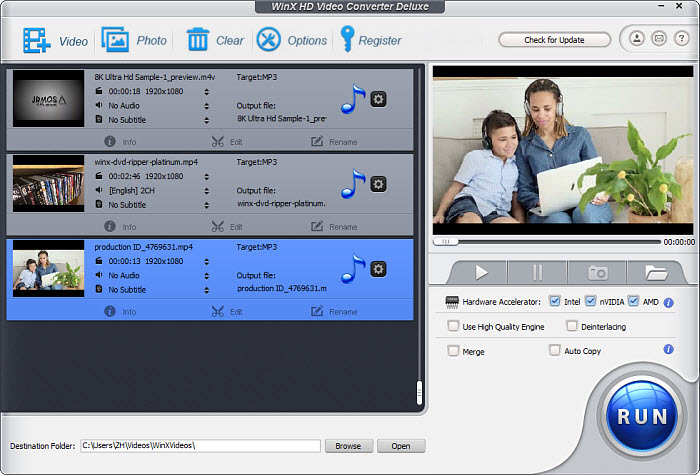Change No Audio selector for production ID_4769631
The width and height of the screenshot is (700, 475).
coord(206,276)
